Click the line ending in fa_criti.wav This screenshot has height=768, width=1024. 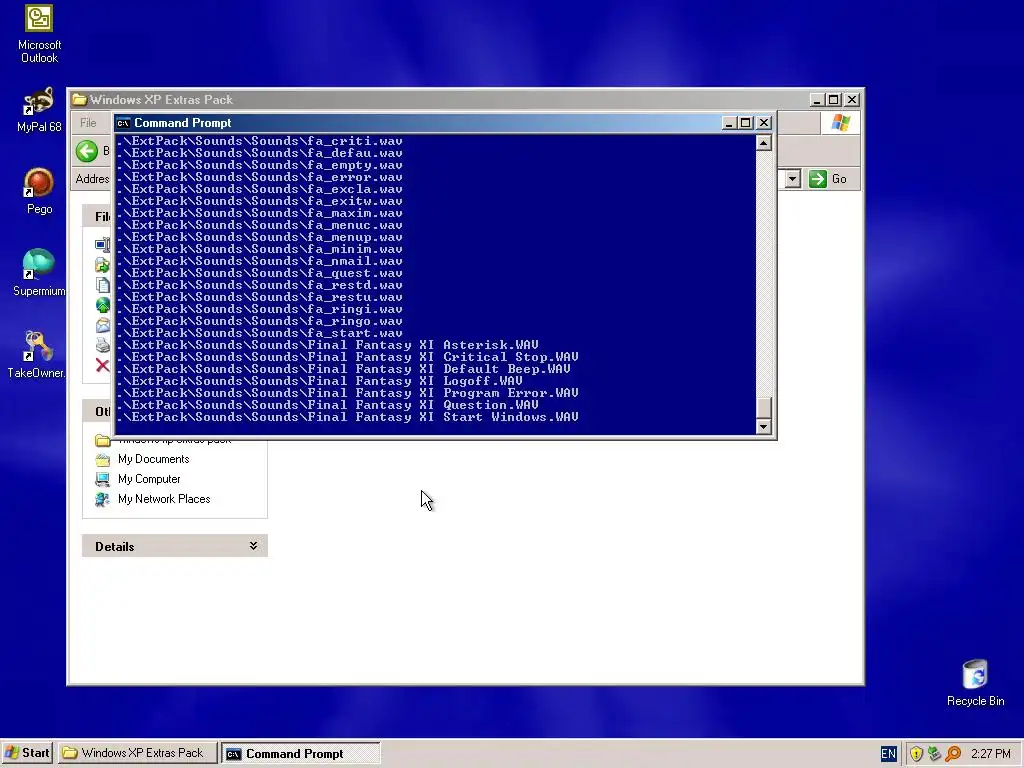tap(260, 141)
